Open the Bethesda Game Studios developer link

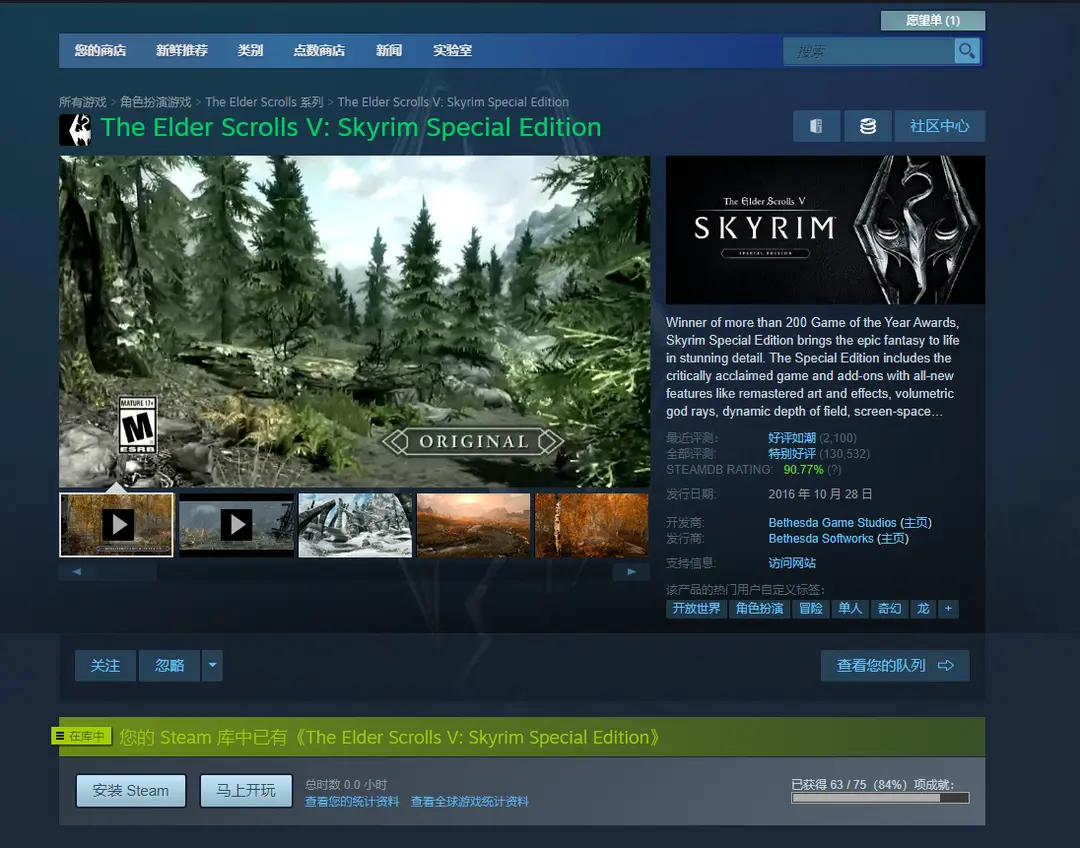[833, 523]
